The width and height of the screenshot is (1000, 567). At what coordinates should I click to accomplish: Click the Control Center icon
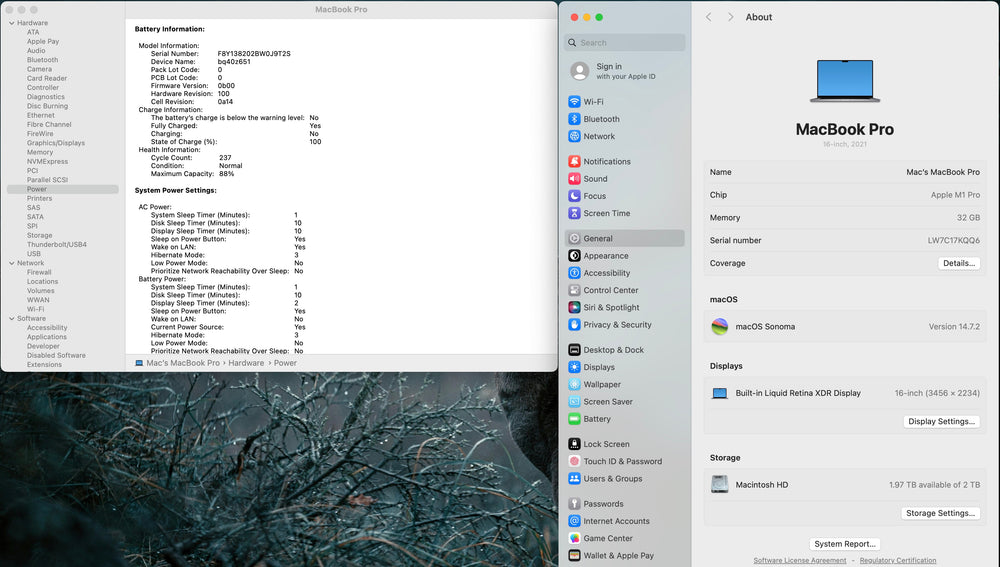coord(574,290)
